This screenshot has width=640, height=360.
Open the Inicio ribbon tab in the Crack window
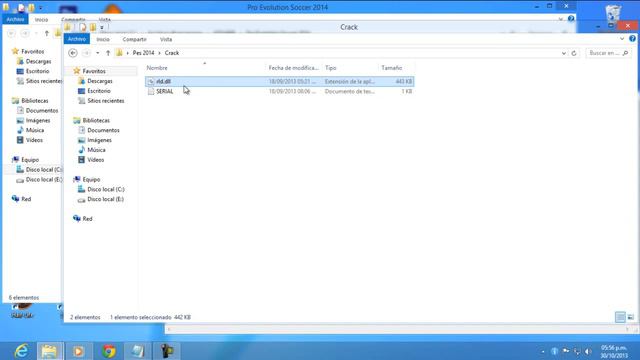point(103,39)
